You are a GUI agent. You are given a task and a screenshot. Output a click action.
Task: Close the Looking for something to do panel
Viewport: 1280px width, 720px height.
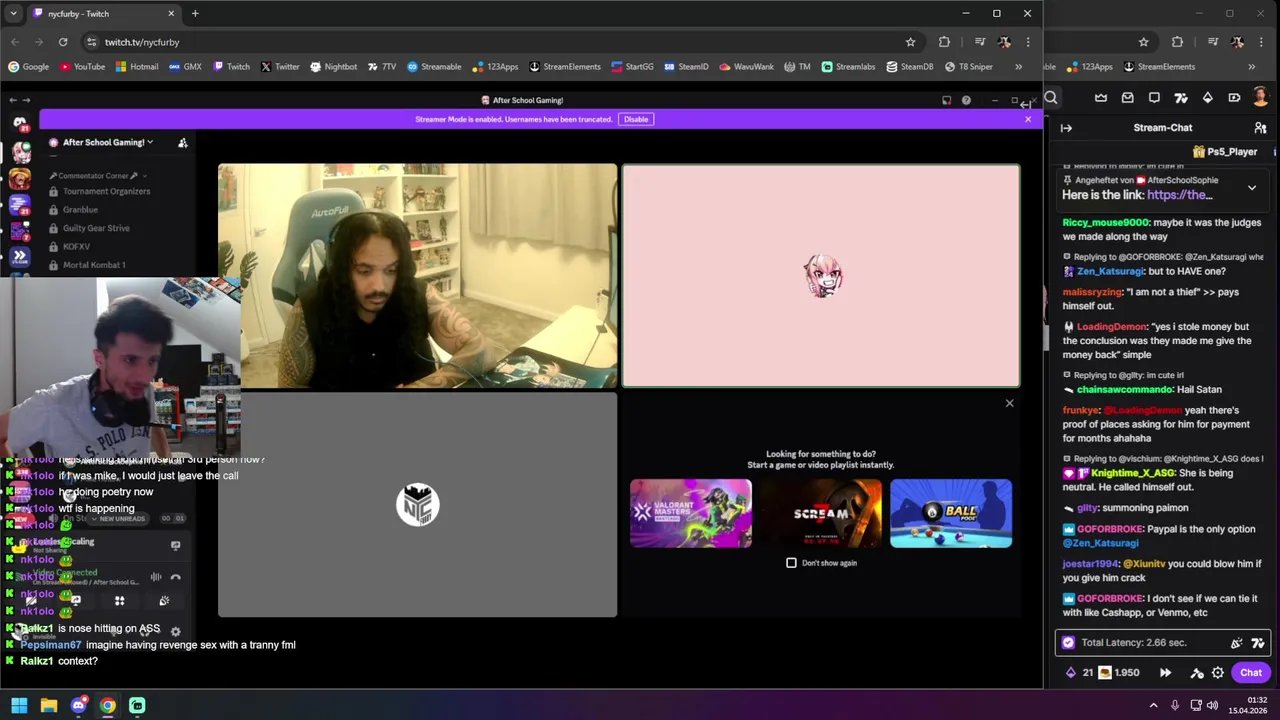[x=1009, y=403]
